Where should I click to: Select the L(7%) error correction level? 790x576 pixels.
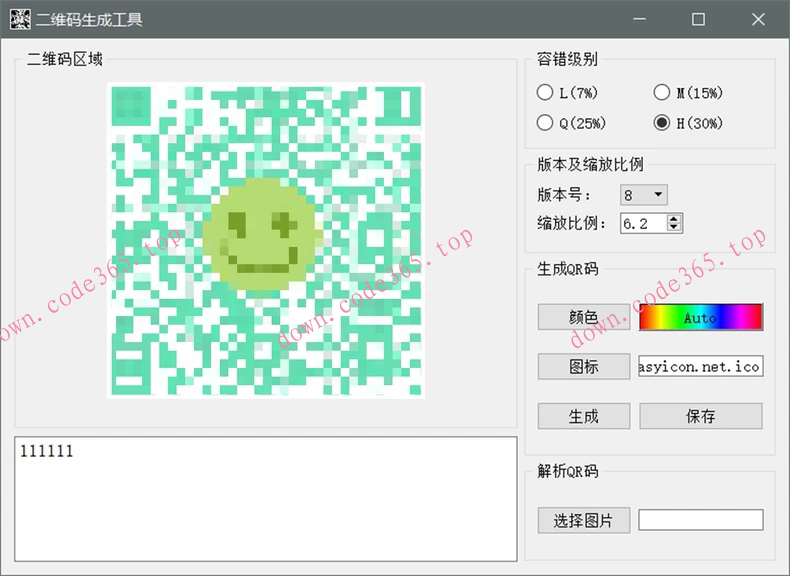click(567, 93)
